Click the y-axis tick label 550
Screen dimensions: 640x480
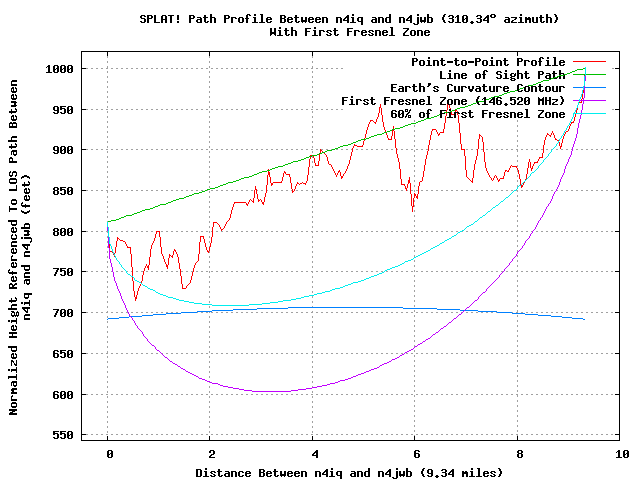pyautogui.click(x=63, y=435)
